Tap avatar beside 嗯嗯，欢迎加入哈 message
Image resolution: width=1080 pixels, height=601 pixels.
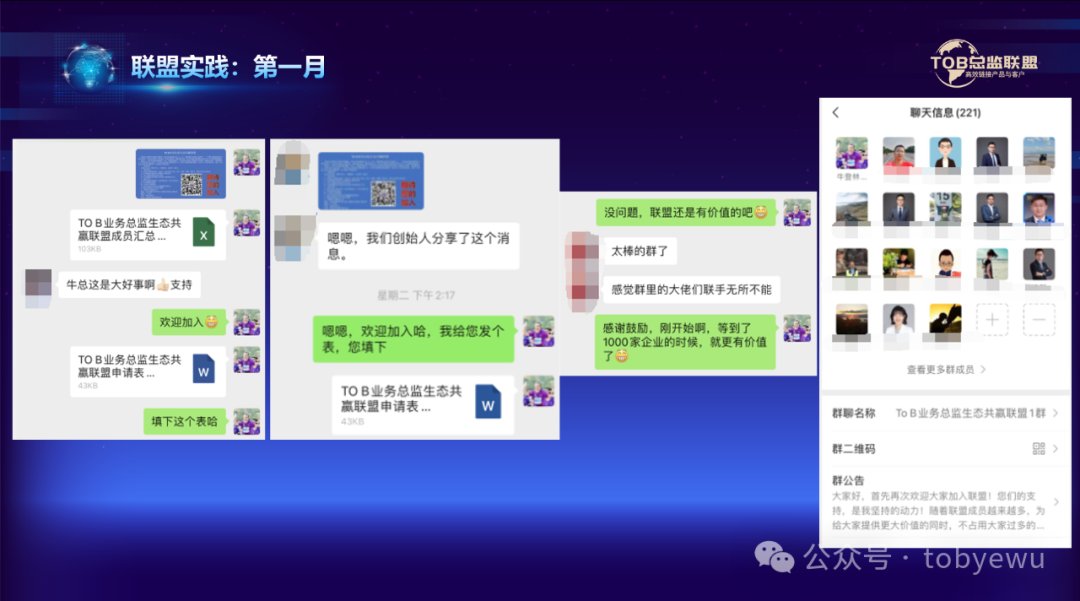point(539,331)
